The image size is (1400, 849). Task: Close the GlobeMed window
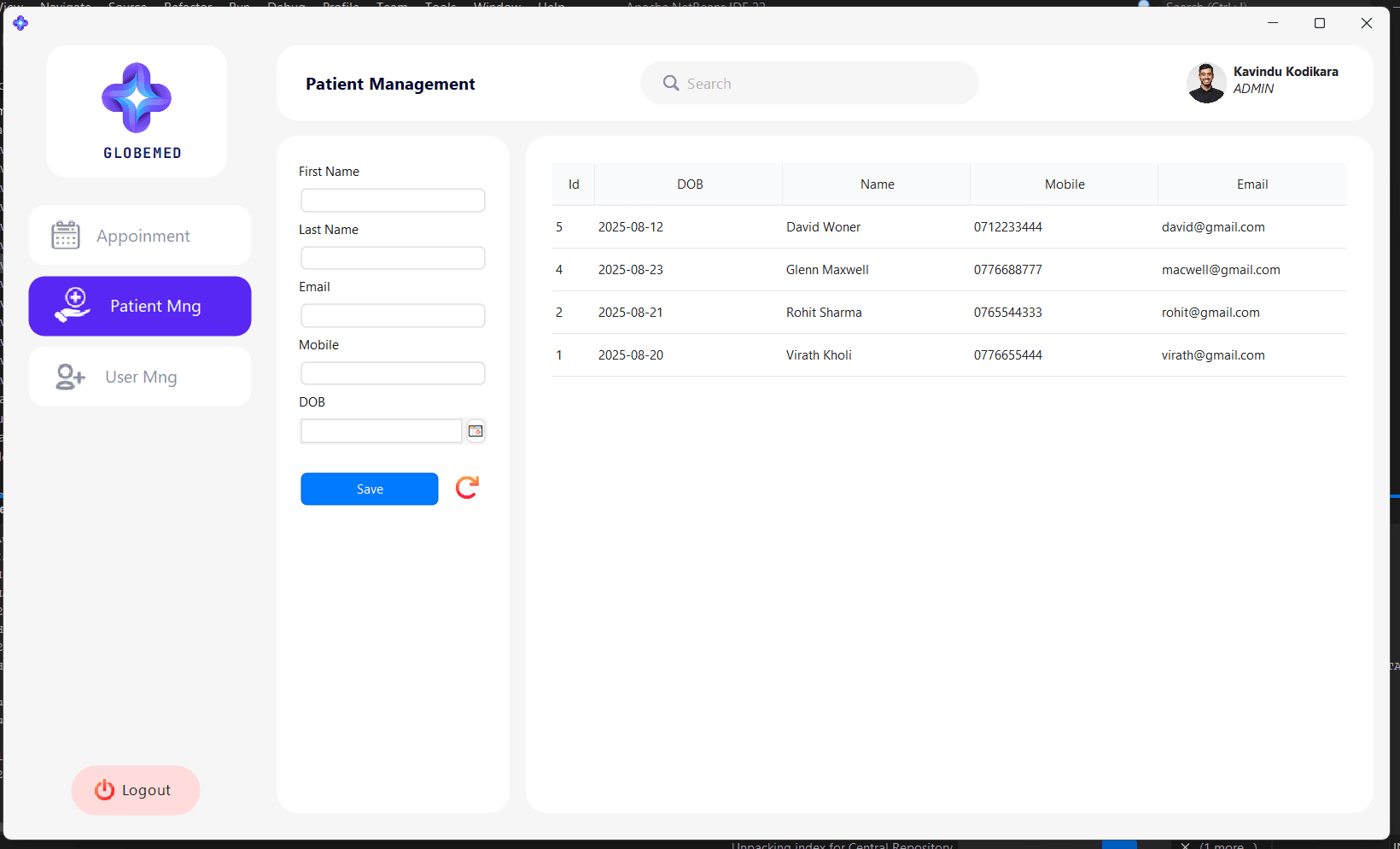[x=1367, y=23]
